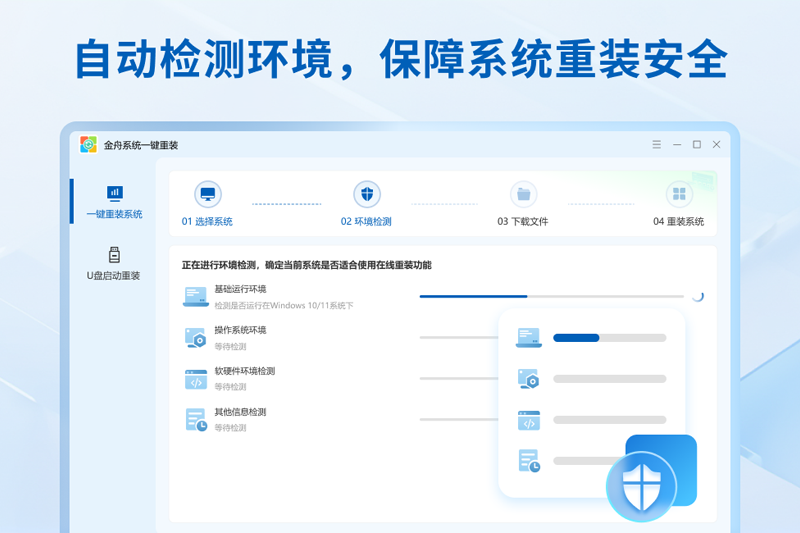800x533 pixels.
Task: Maximize the application window
Action: coord(697,145)
